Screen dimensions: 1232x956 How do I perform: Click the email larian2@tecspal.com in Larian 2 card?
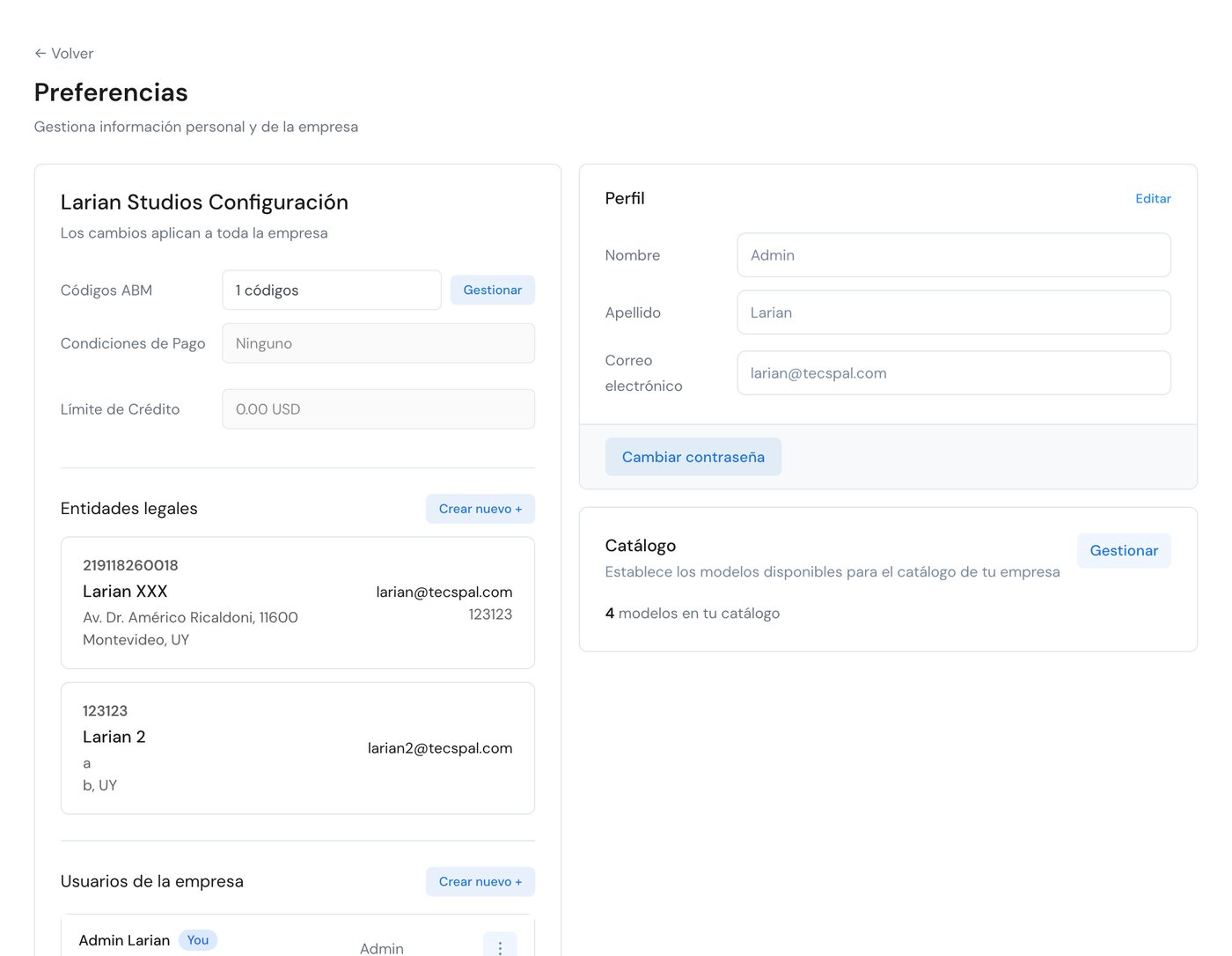click(440, 748)
